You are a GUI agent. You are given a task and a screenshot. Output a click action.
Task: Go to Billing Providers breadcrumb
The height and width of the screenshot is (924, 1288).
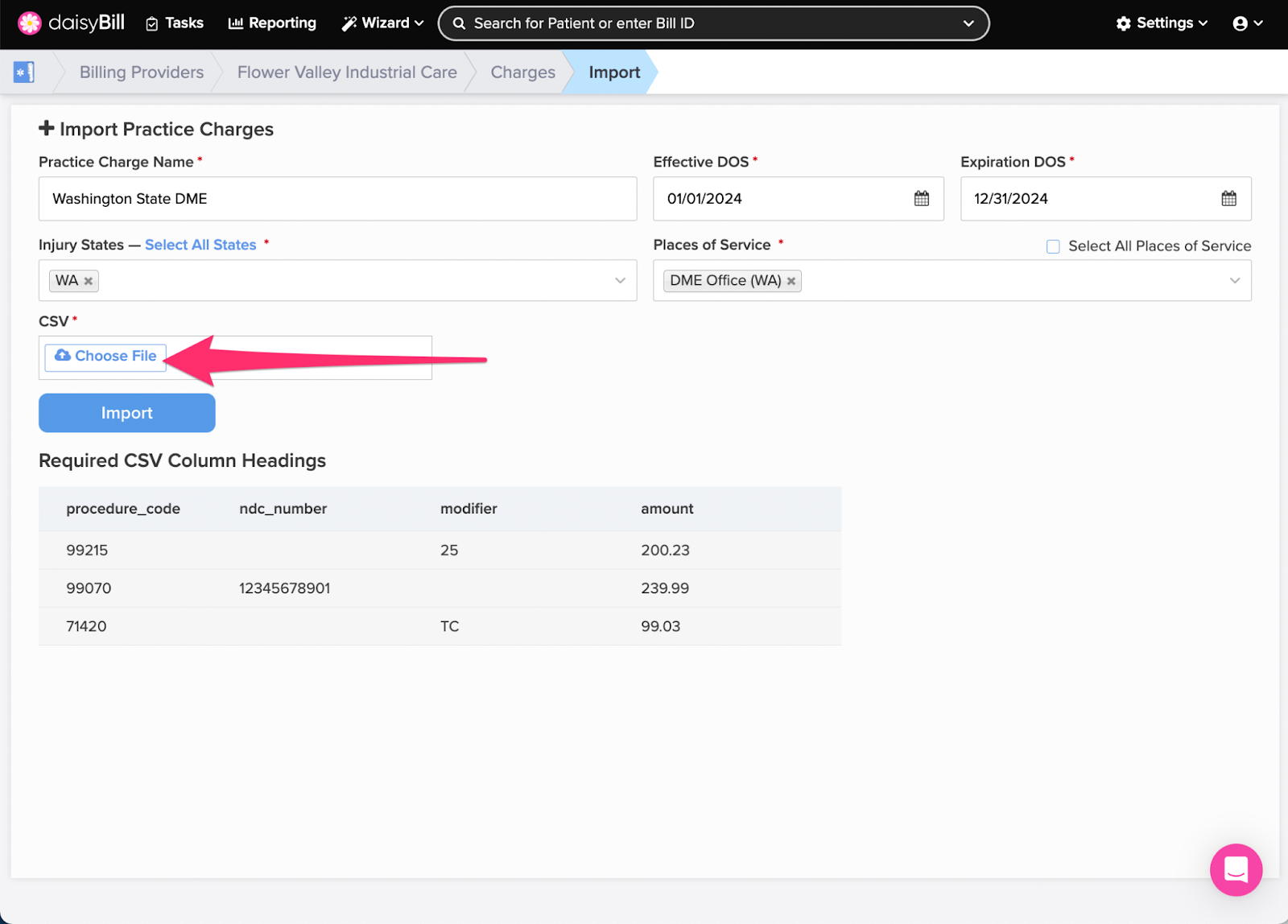click(142, 72)
